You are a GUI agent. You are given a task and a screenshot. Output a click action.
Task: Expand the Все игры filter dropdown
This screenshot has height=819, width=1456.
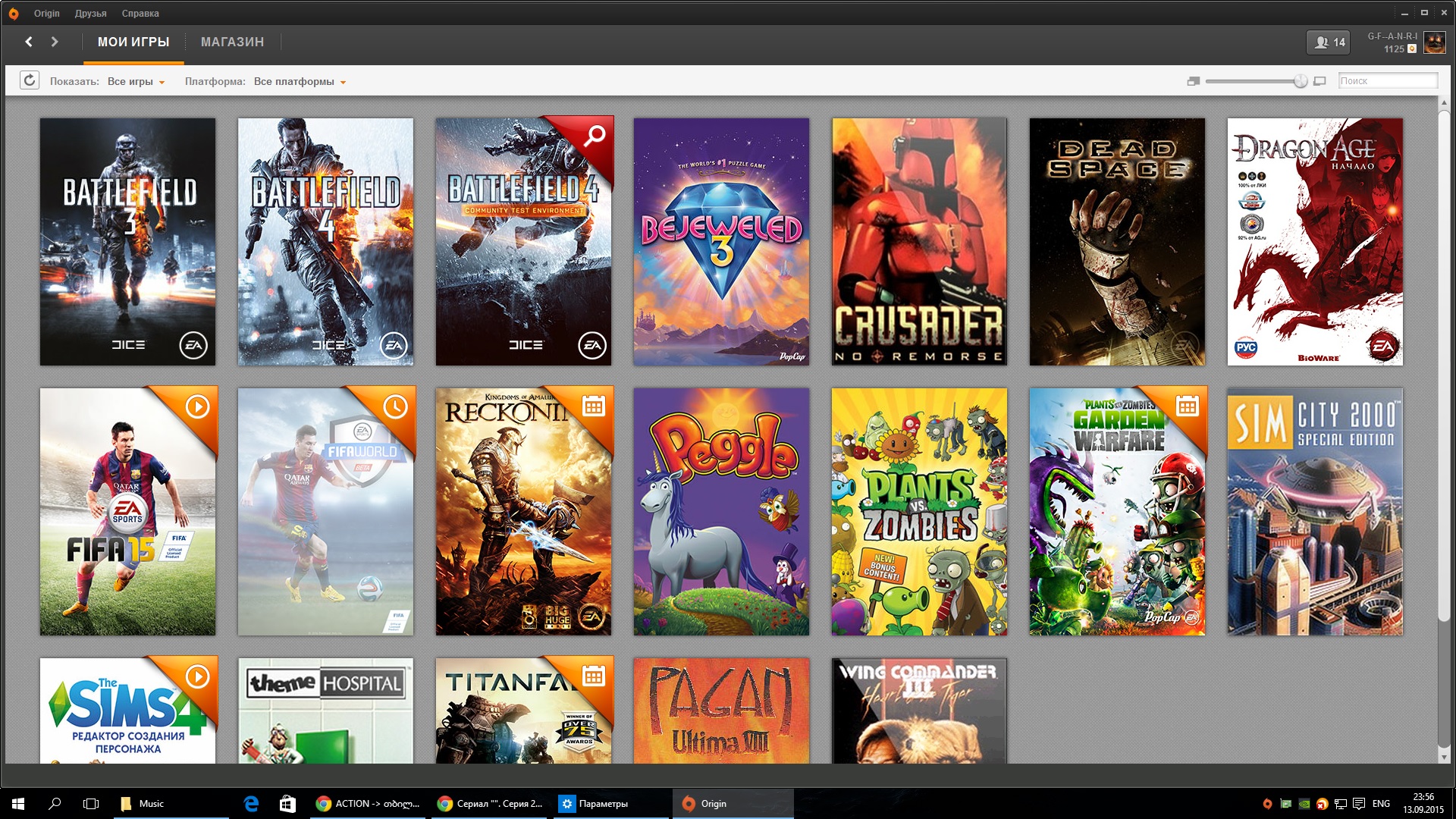[136, 81]
